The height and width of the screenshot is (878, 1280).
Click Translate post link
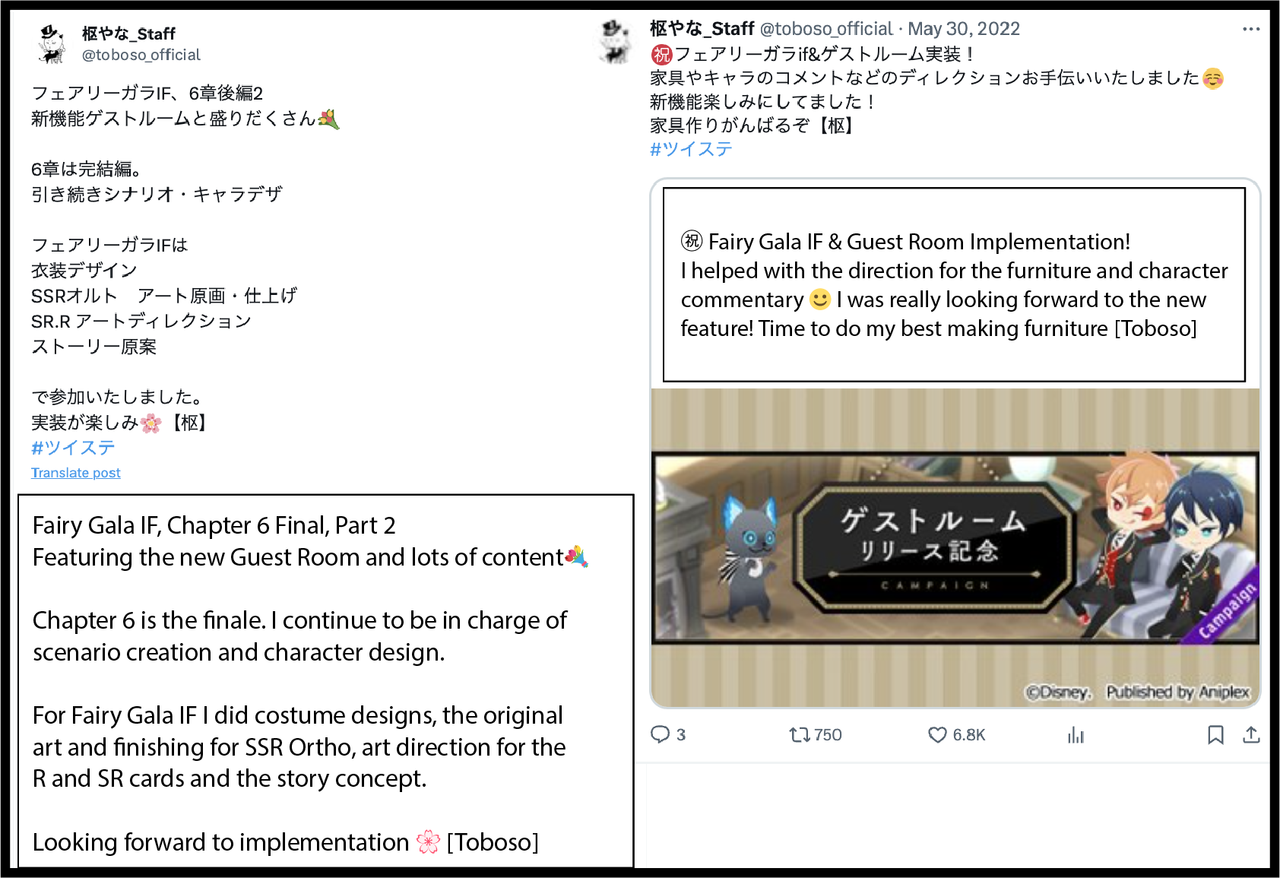coord(76,473)
